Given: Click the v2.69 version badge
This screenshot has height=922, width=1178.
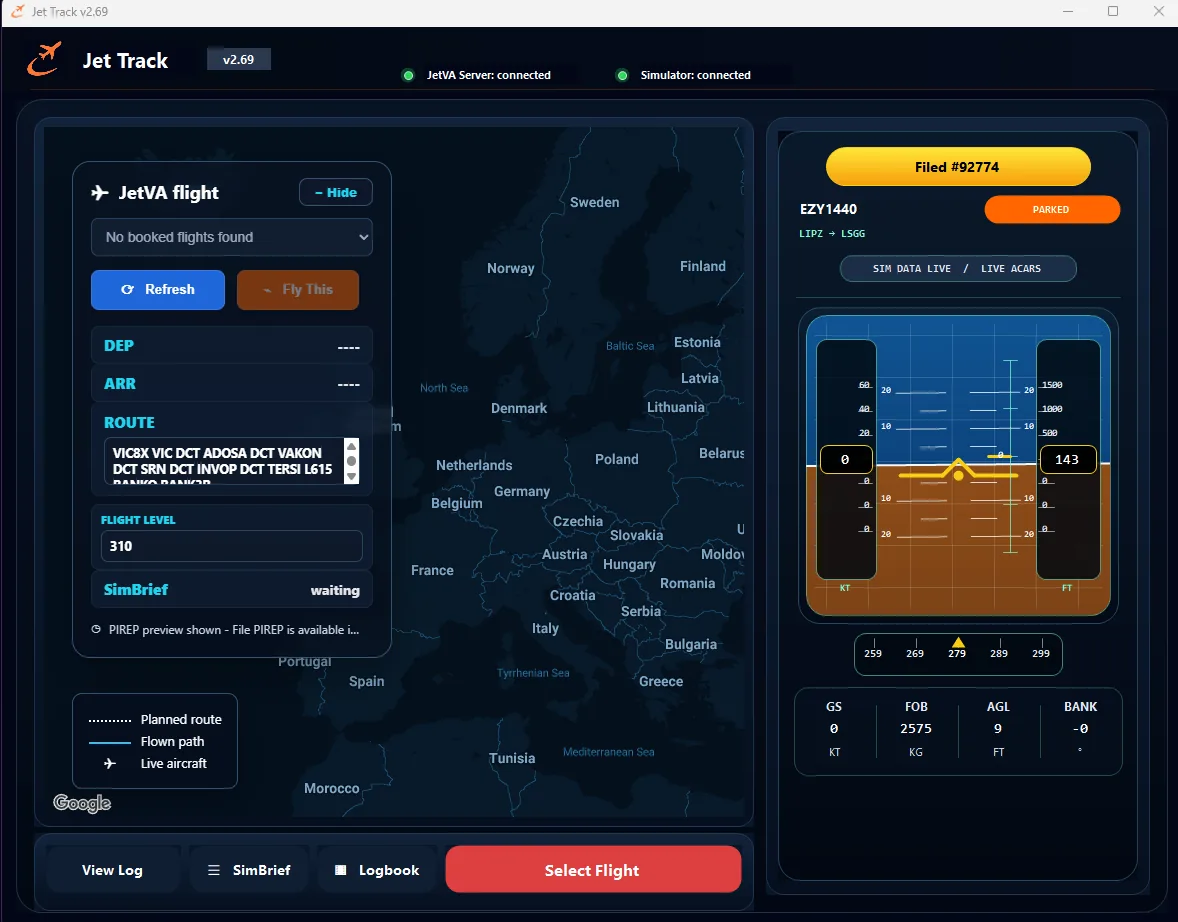Looking at the screenshot, I should point(239,59).
